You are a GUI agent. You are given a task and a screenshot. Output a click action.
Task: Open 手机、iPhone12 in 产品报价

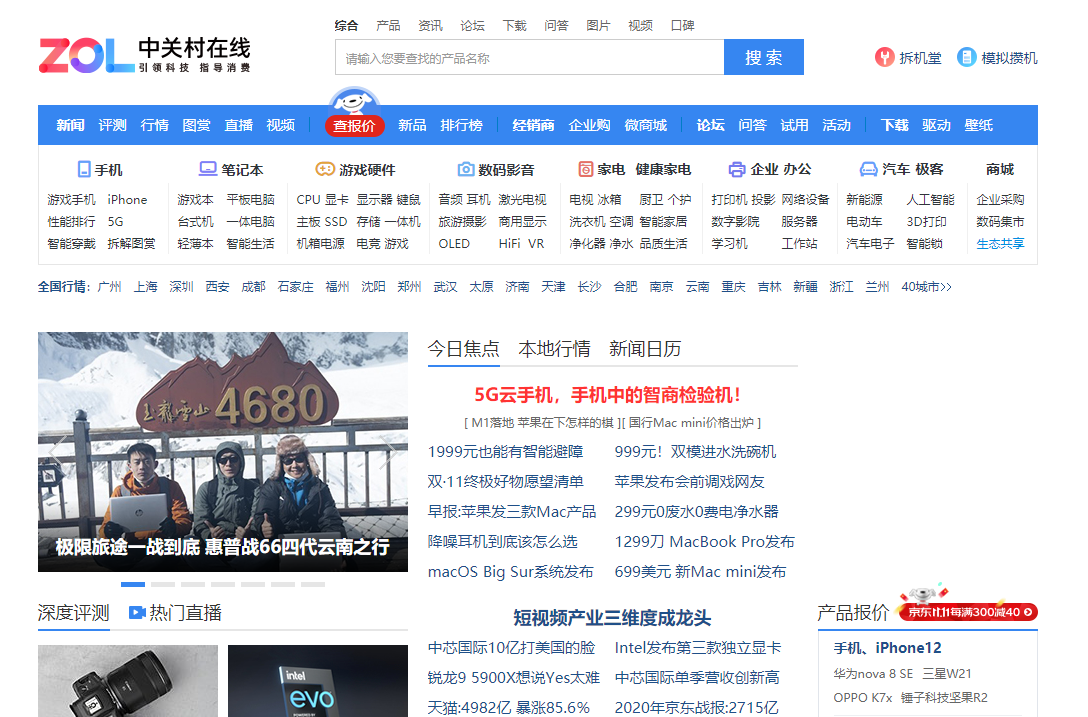tap(887, 648)
